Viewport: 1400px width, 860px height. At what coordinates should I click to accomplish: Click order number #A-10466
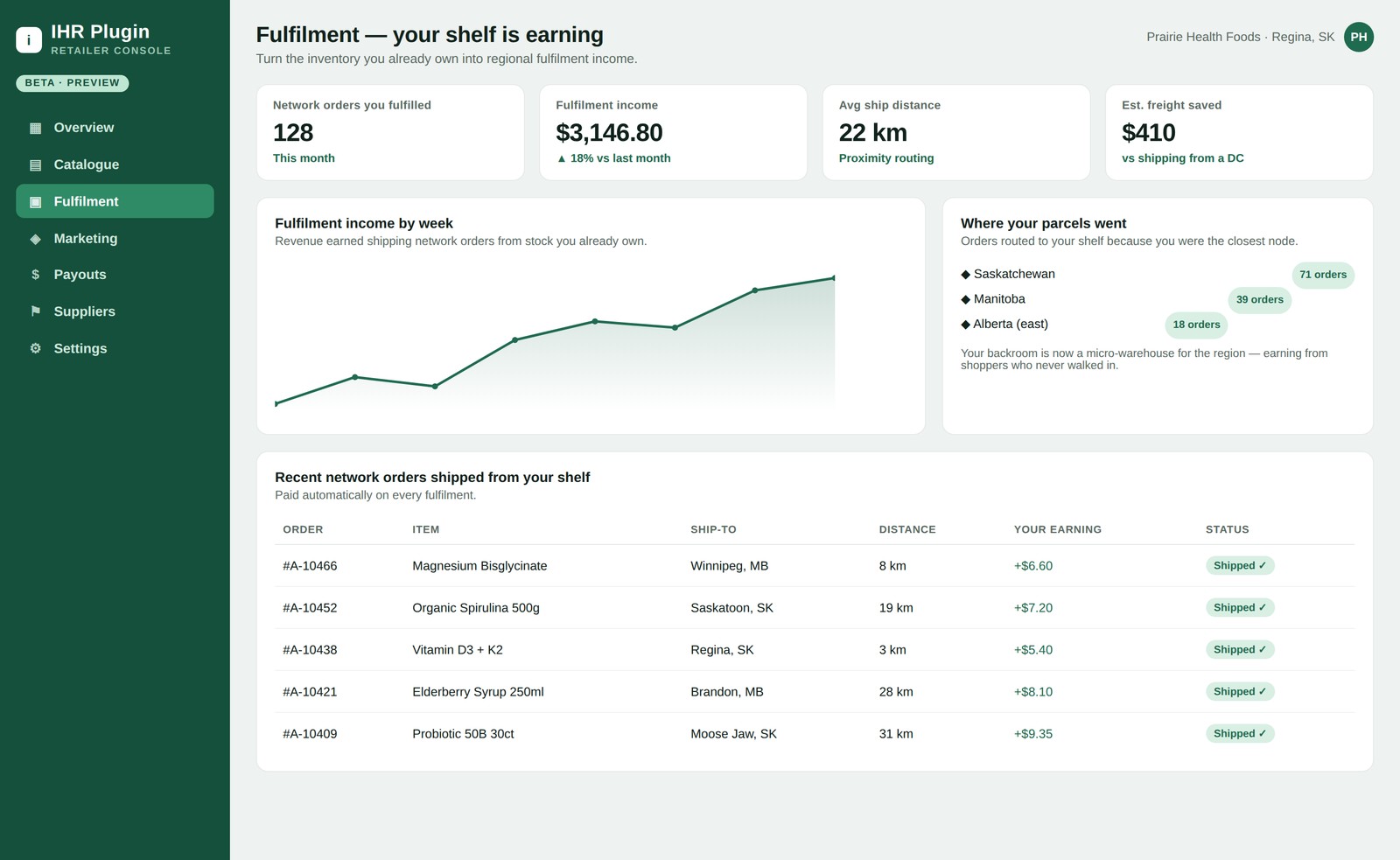[x=310, y=566]
